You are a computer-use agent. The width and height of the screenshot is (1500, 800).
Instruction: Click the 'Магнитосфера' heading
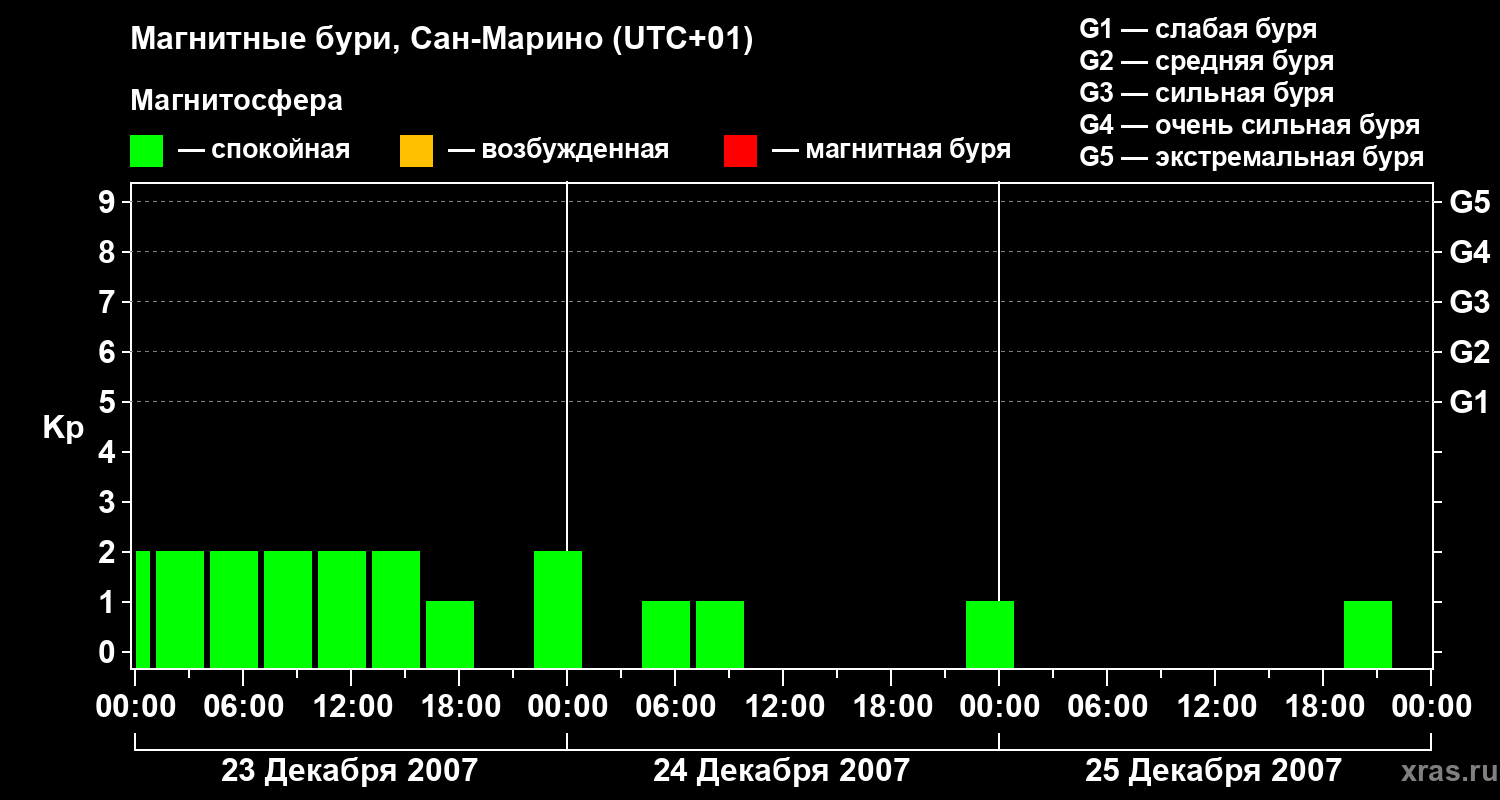click(x=237, y=101)
